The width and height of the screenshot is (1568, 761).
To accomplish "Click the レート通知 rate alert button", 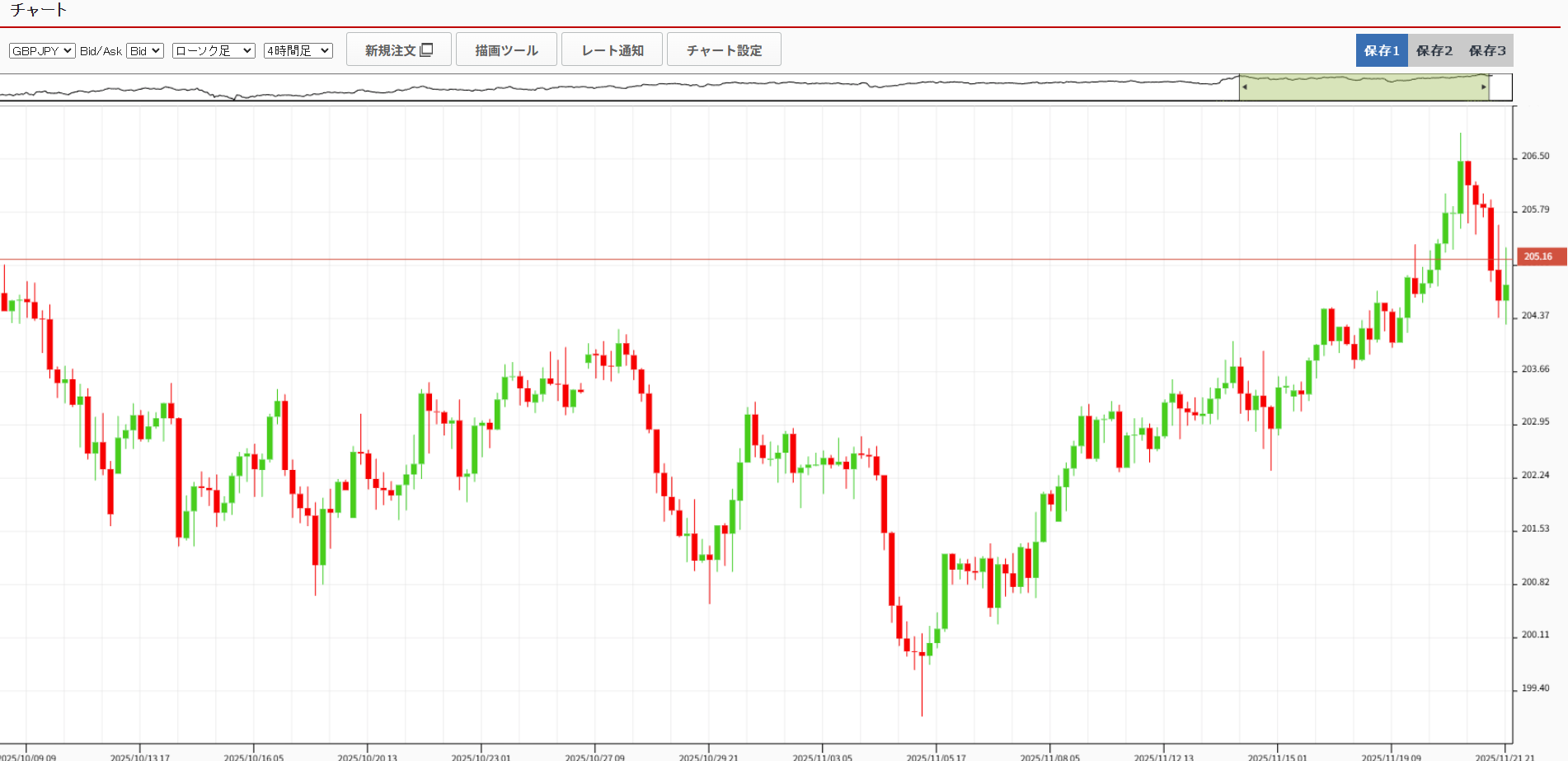I will click(x=612, y=49).
